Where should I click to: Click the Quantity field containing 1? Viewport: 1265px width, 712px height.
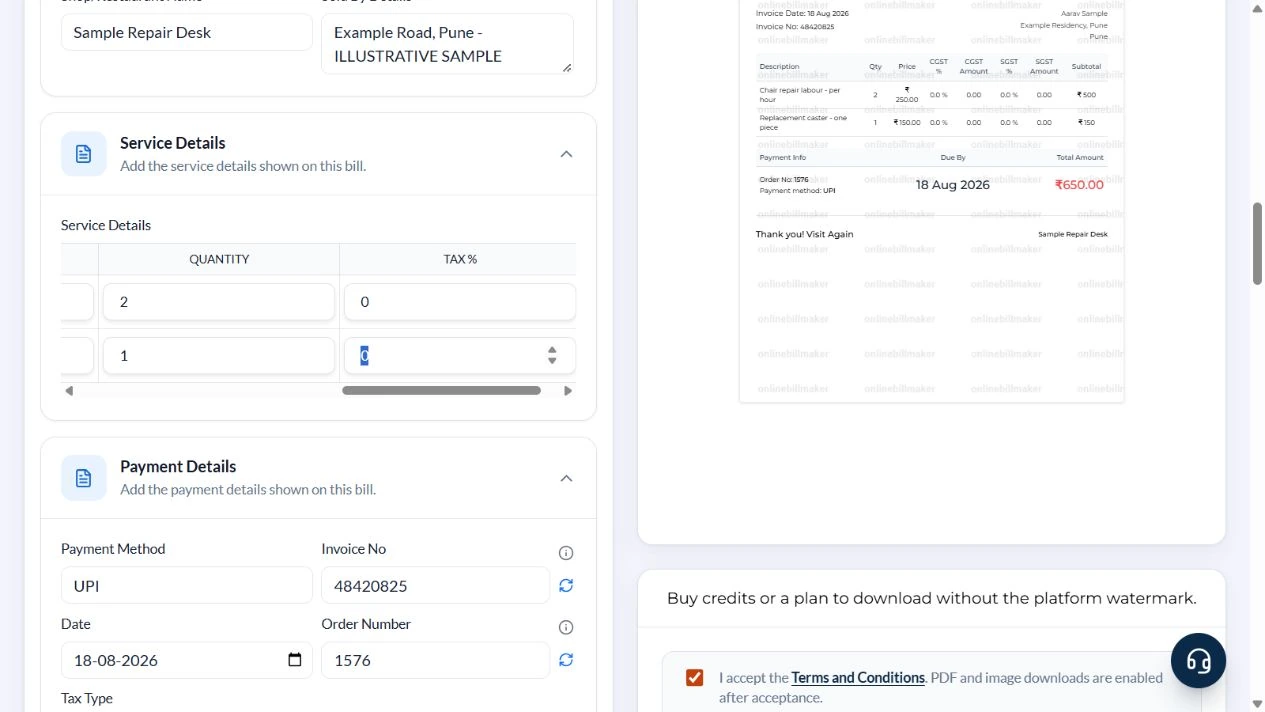point(219,355)
